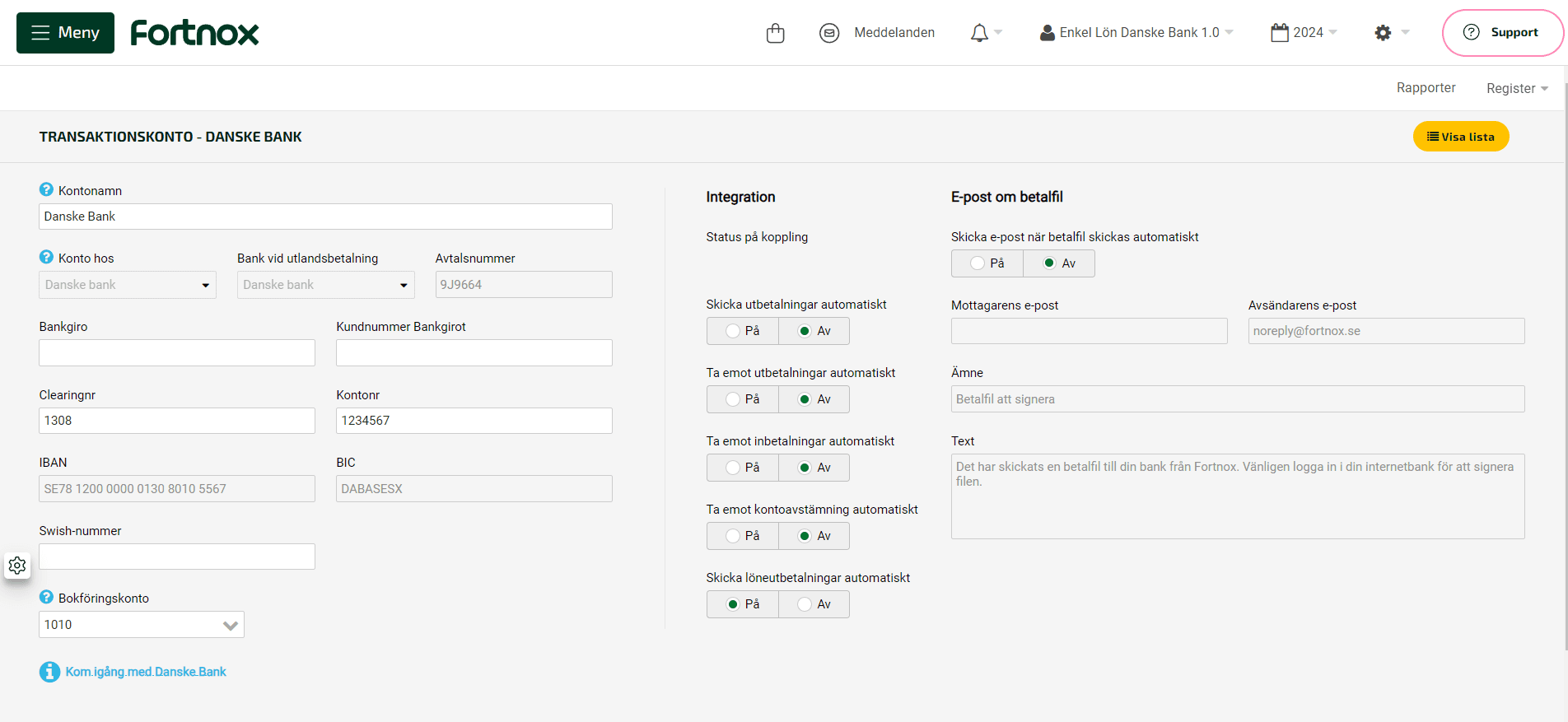Click help icon beside Kontonamn

[x=47, y=189]
